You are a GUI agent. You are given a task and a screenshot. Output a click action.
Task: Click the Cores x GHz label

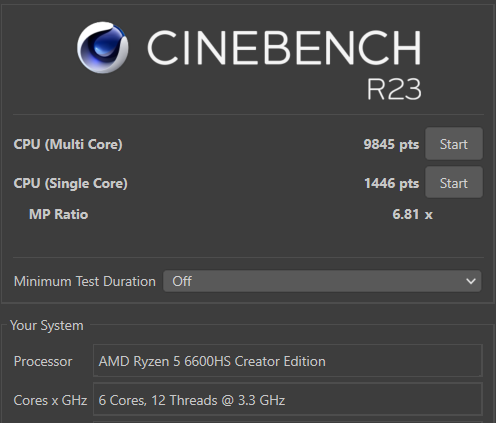[x=50, y=400]
